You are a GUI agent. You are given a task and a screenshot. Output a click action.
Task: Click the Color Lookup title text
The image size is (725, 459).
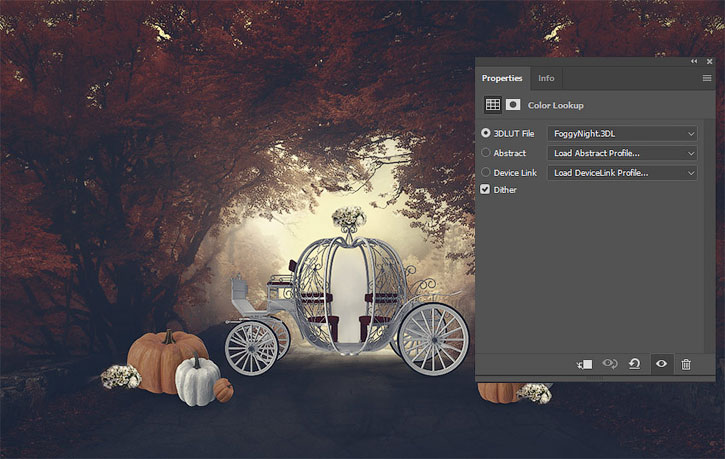(x=555, y=105)
